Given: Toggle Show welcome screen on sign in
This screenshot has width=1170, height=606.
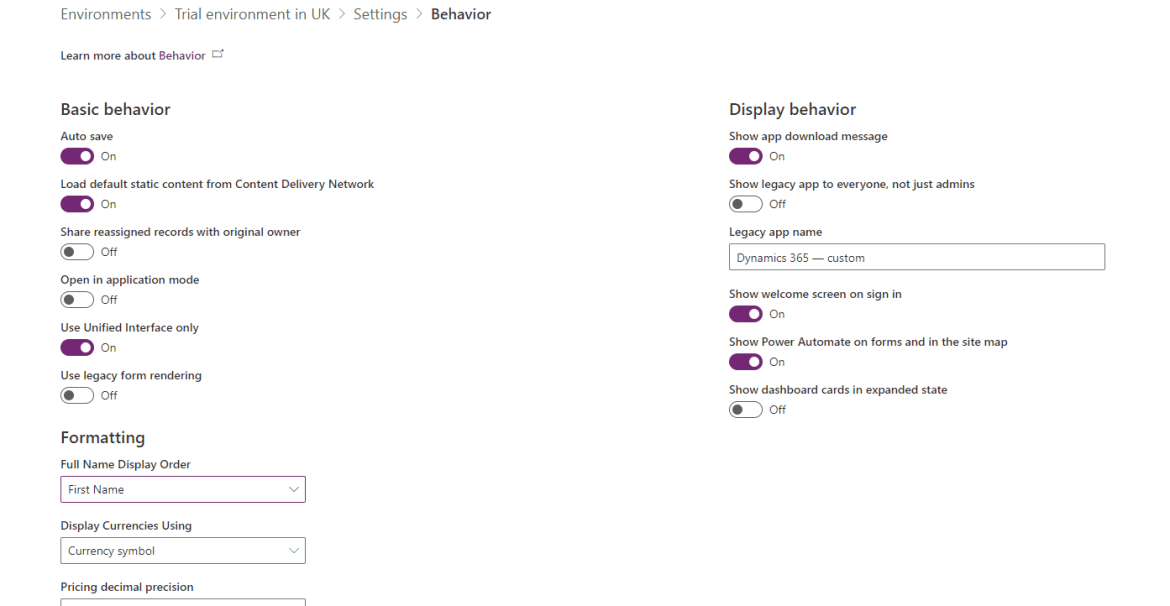Looking at the screenshot, I should tap(745, 313).
